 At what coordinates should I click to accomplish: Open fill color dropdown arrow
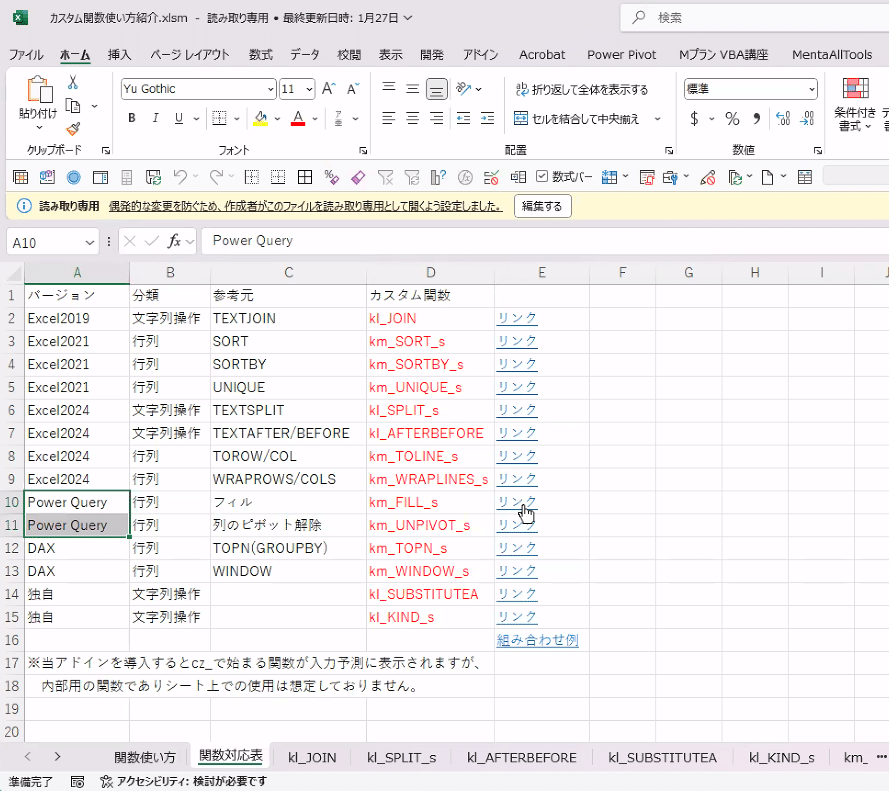[x=277, y=119]
